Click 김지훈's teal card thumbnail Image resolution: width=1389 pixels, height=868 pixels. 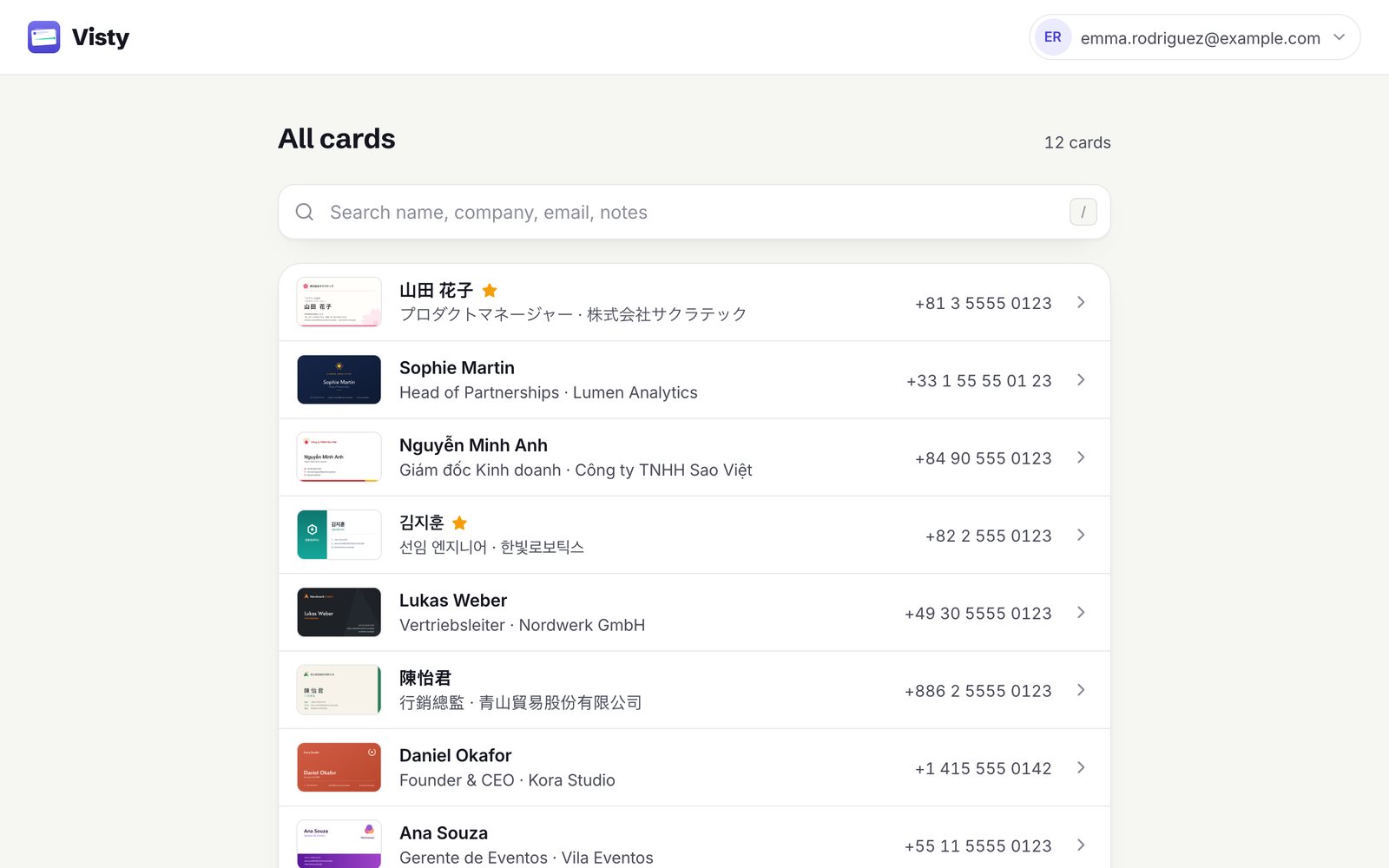coord(339,535)
